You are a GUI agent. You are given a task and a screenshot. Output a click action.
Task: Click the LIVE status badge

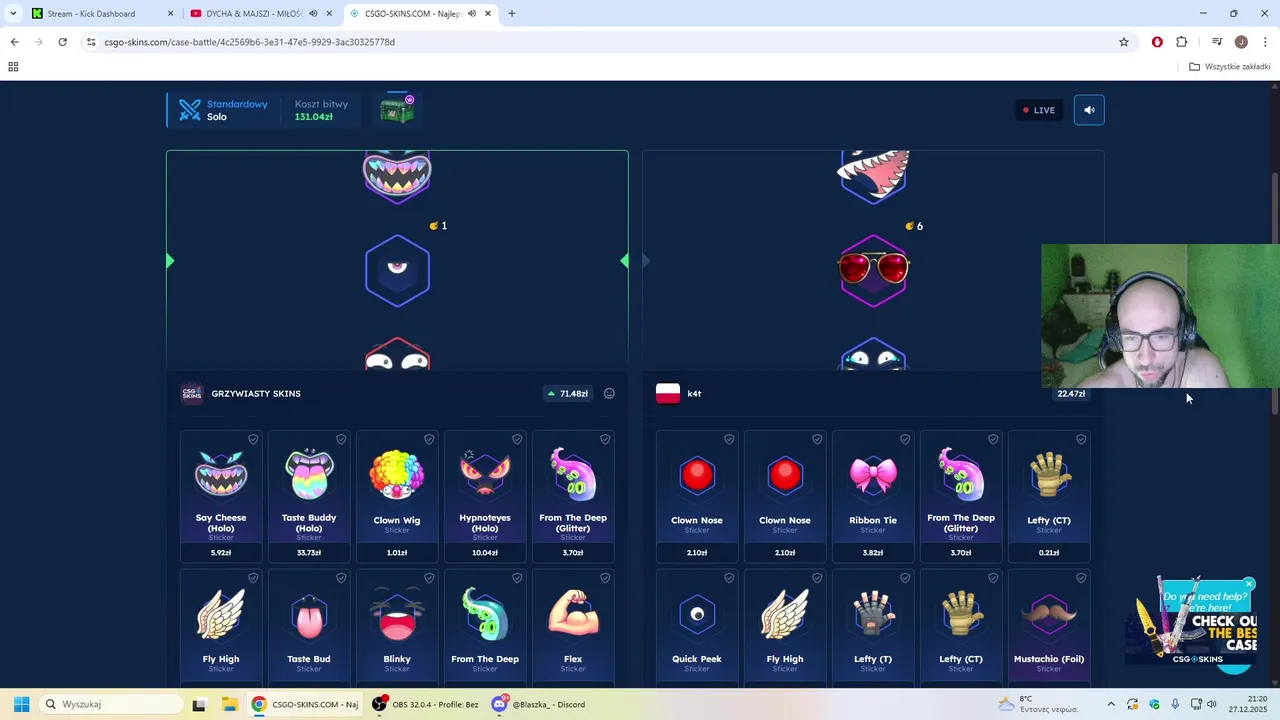pos(1038,110)
